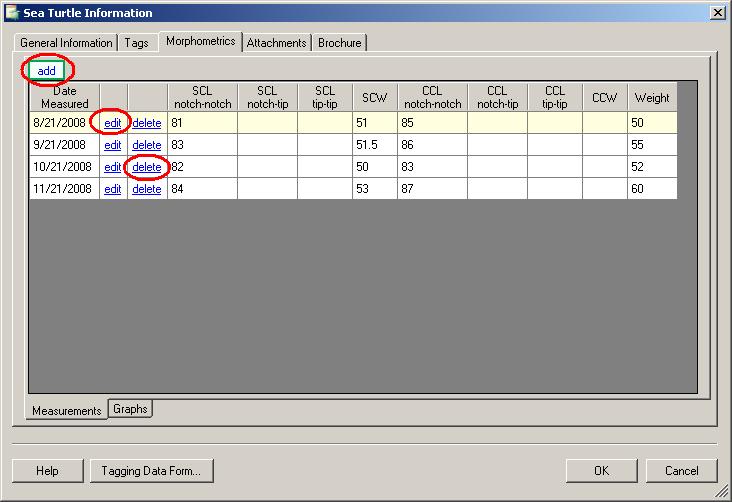Switch to the General Information tab
Screen dimensions: 732x502
pos(66,43)
